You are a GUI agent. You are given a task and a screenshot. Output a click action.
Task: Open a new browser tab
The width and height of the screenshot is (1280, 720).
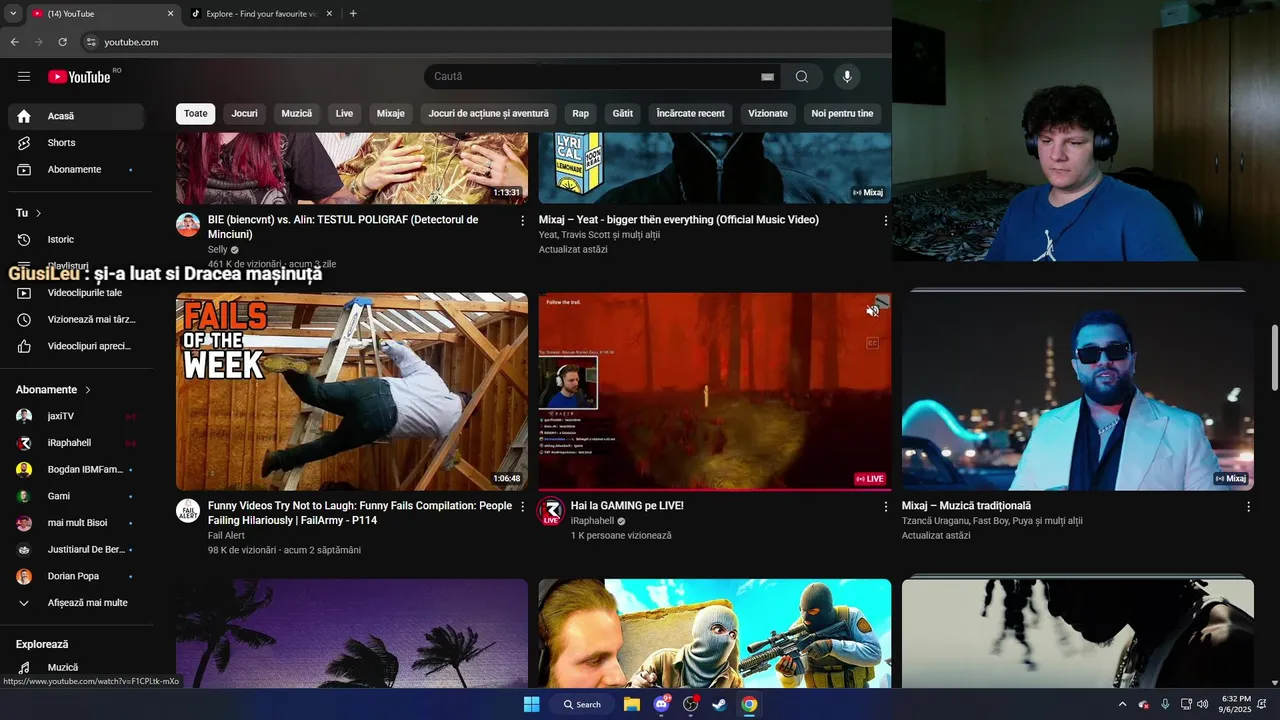coord(353,14)
